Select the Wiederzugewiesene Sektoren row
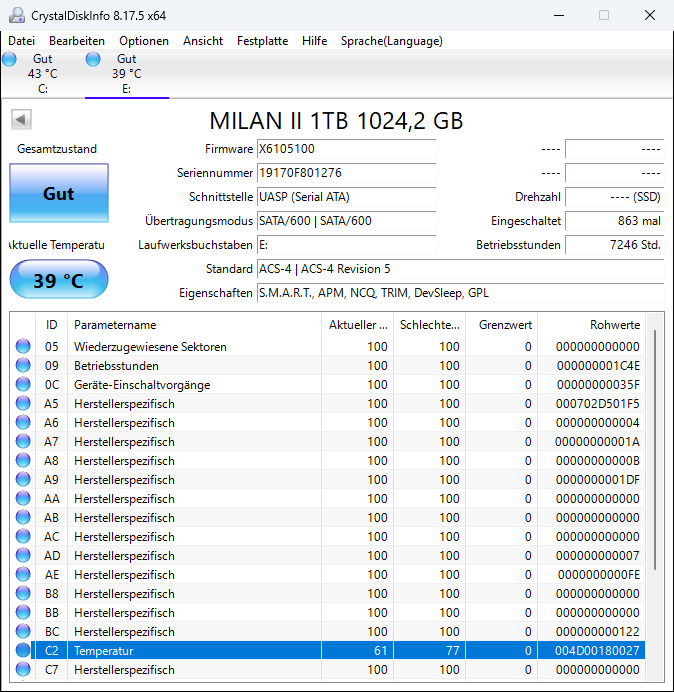The height and width of the screenshot is (692, 674). (x=327, y=346)
